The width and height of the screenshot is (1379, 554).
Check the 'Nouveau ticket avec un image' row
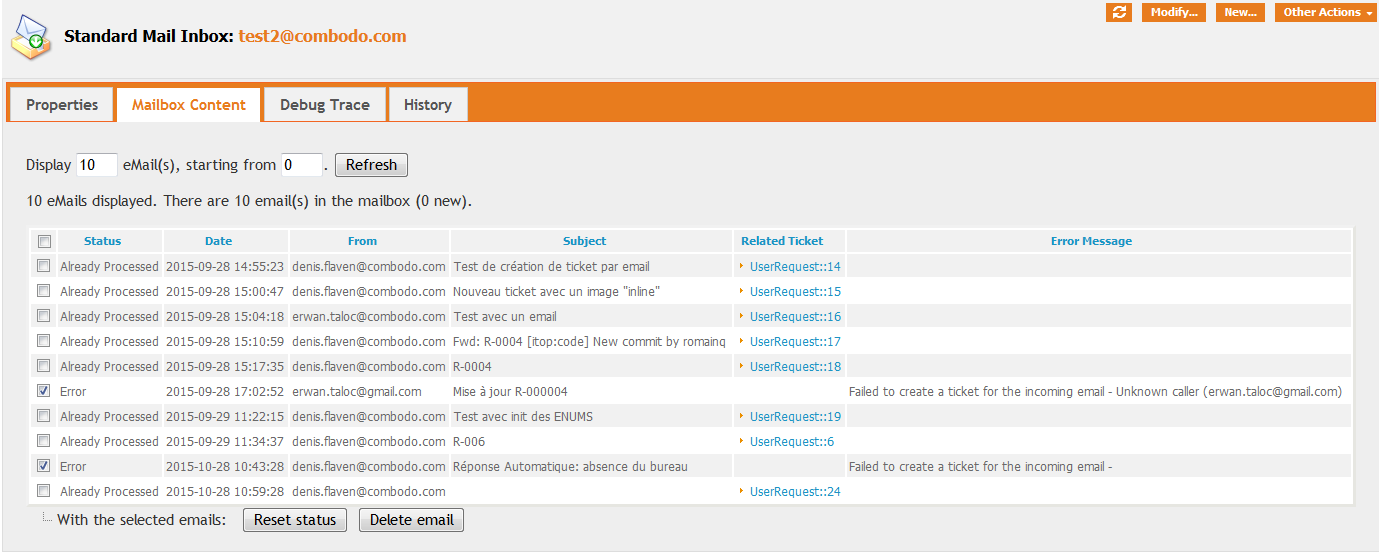pos(43,291)
